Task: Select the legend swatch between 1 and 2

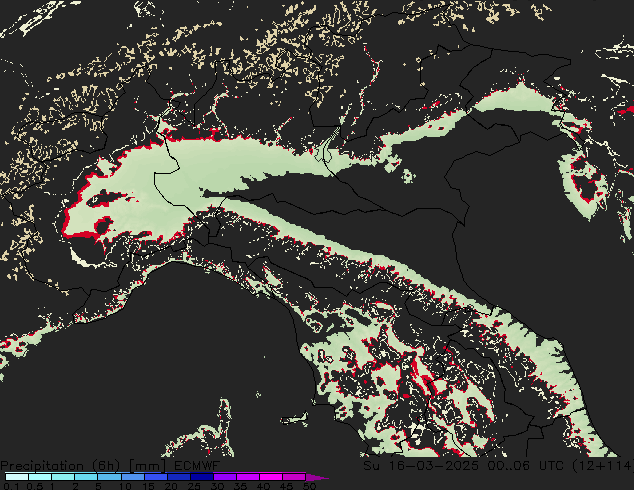Action: 64,477
